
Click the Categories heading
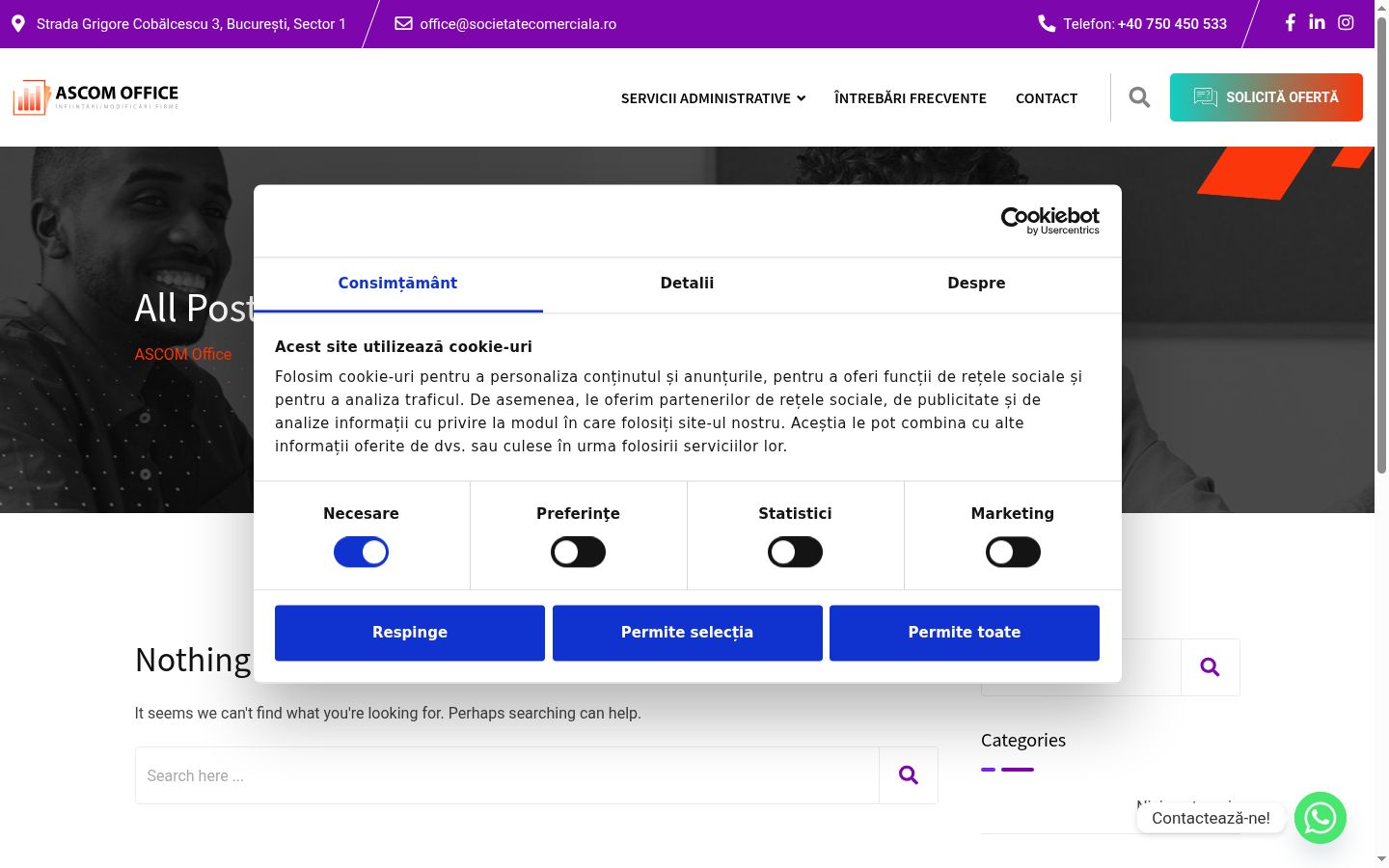(x=1023, y=740)
